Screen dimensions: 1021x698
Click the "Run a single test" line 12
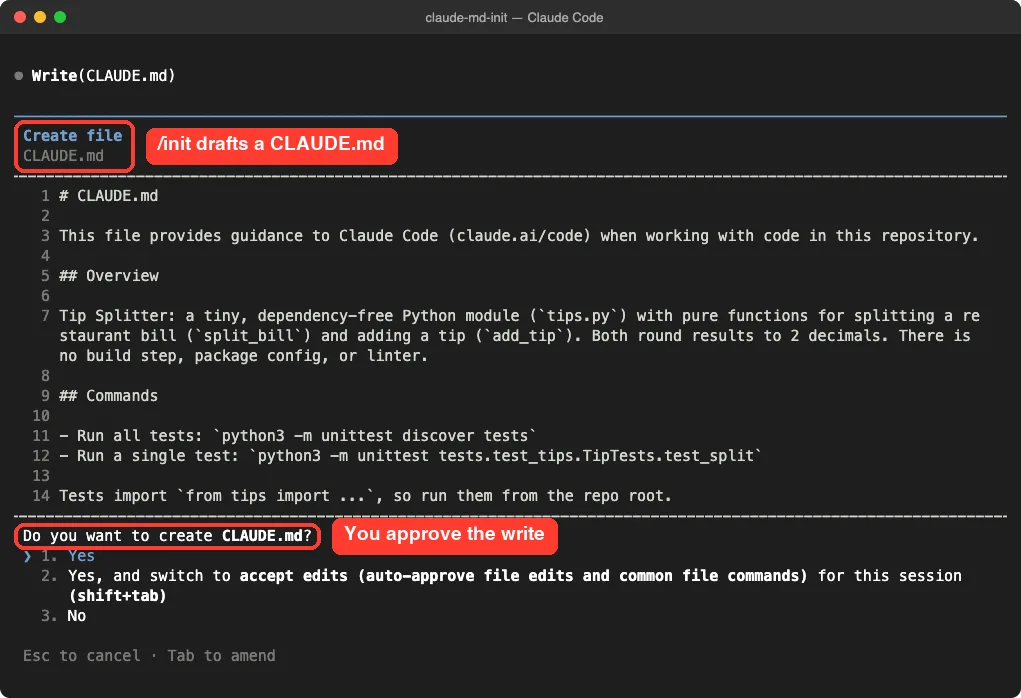[410, 456]
